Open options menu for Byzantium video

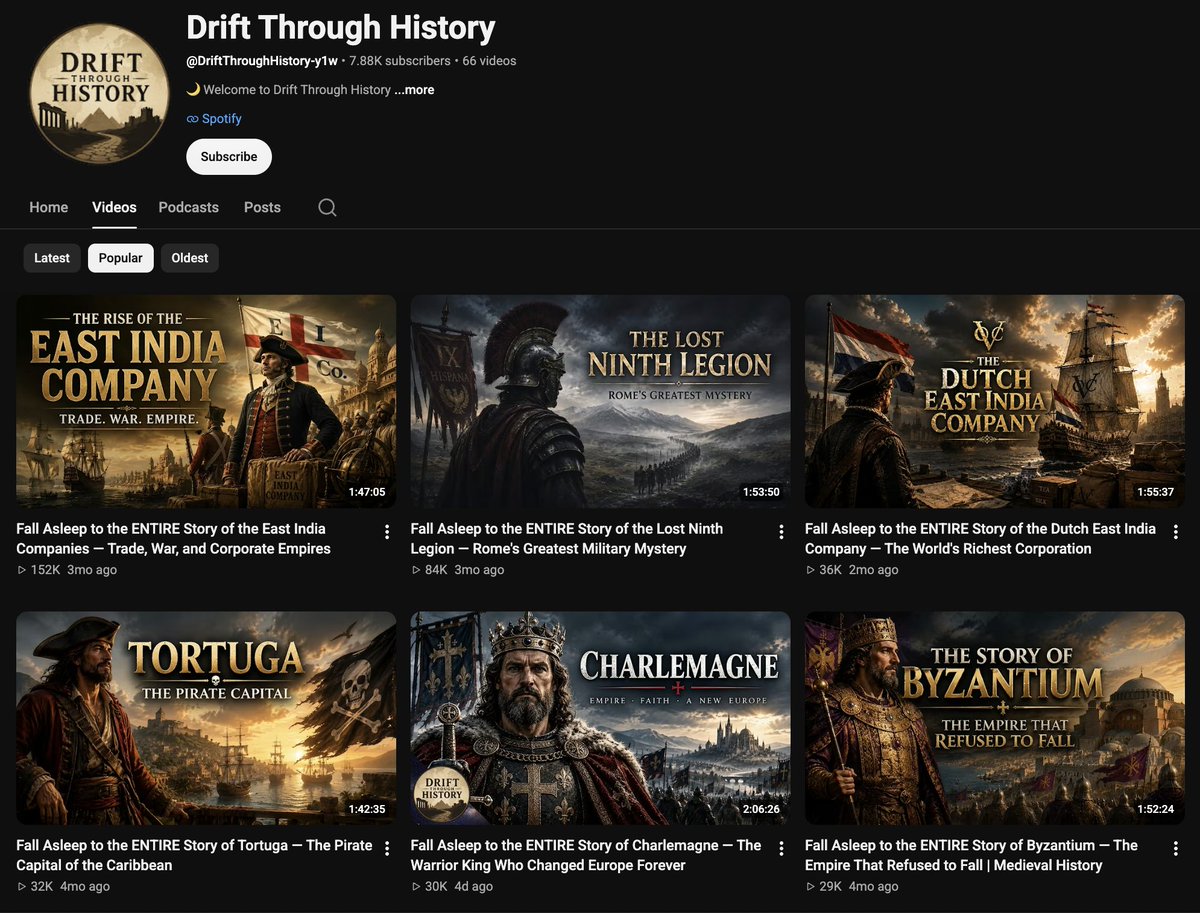1175,849
